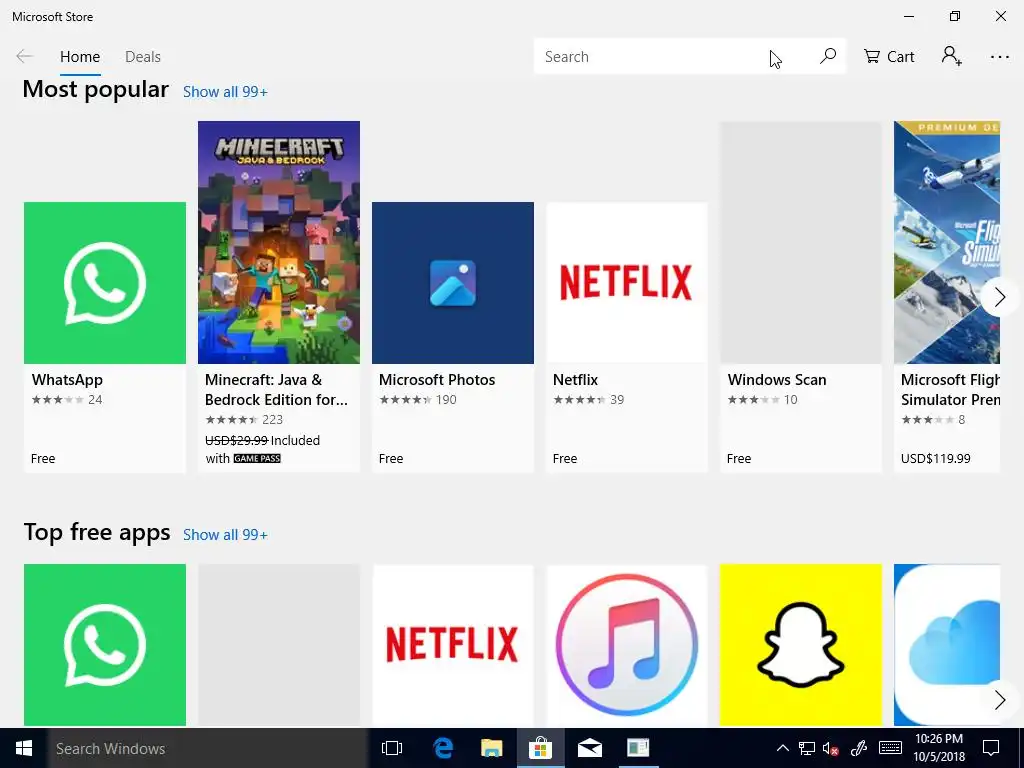
Task: Click the "Microsoft Photos" title text
Action: coord(437,380)
